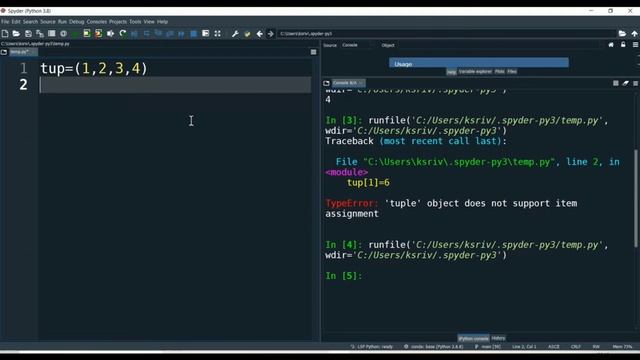Viewport: 640px width, 360px height.
Task: Start debugging the file
Action: 134,33
